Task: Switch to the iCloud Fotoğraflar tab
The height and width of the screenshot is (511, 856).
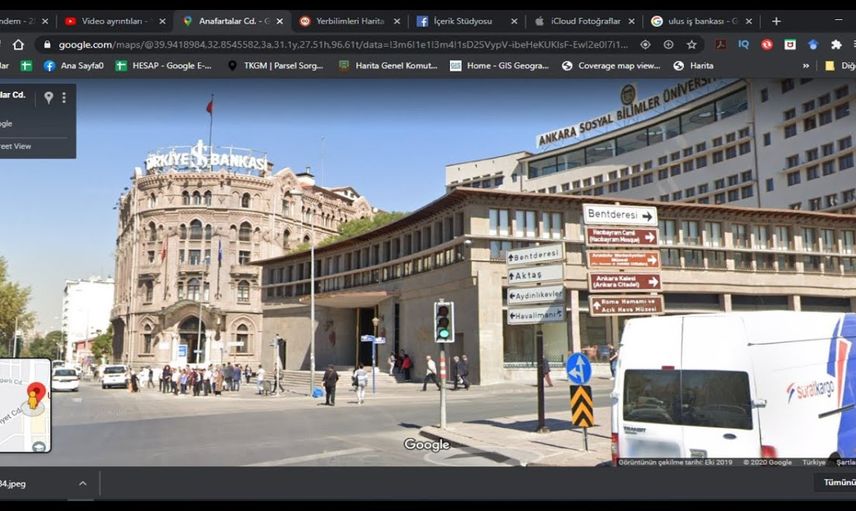Action: click(583, 20)
